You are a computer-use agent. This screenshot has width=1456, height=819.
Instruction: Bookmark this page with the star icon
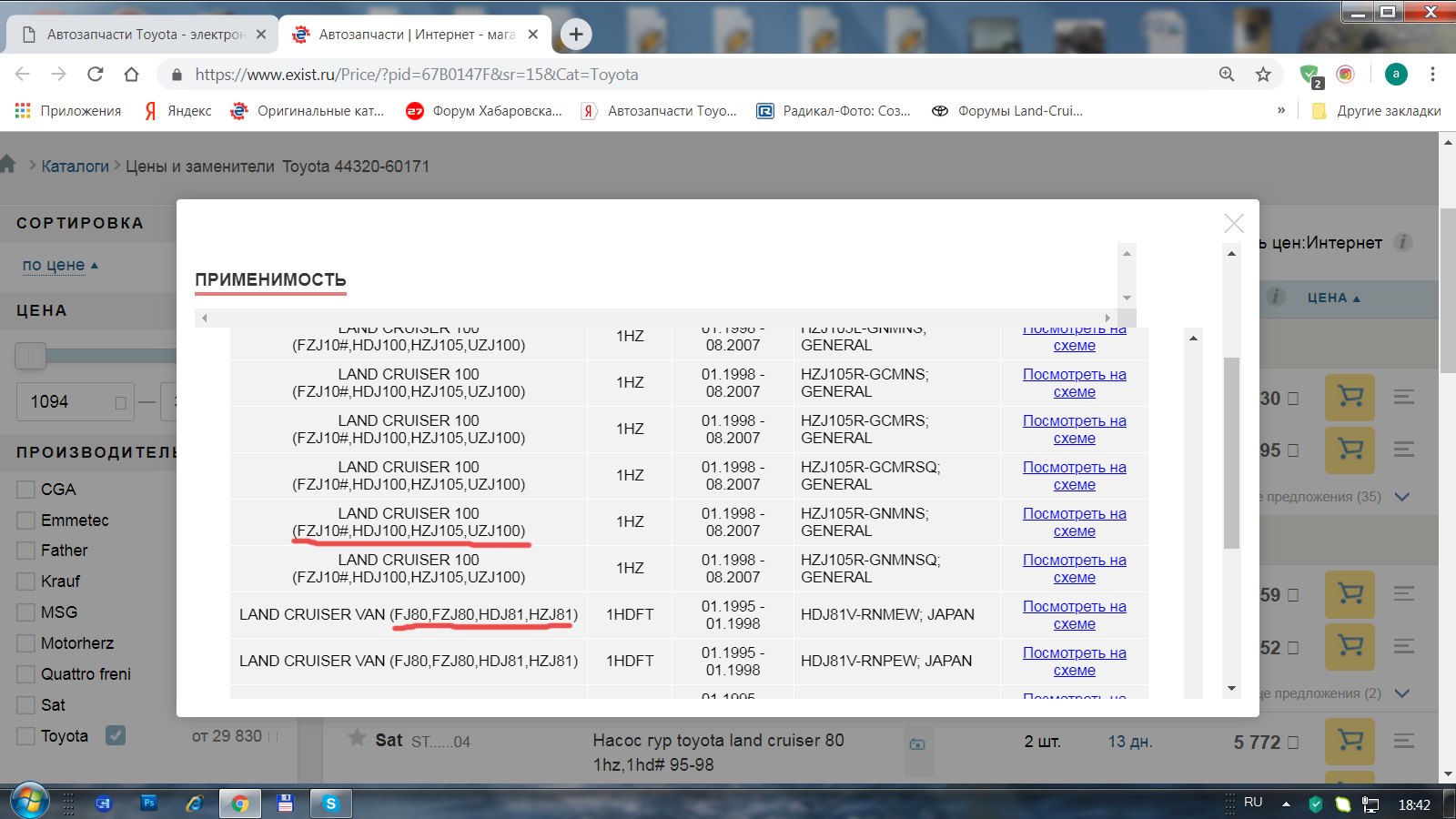tap(1263, 75)
